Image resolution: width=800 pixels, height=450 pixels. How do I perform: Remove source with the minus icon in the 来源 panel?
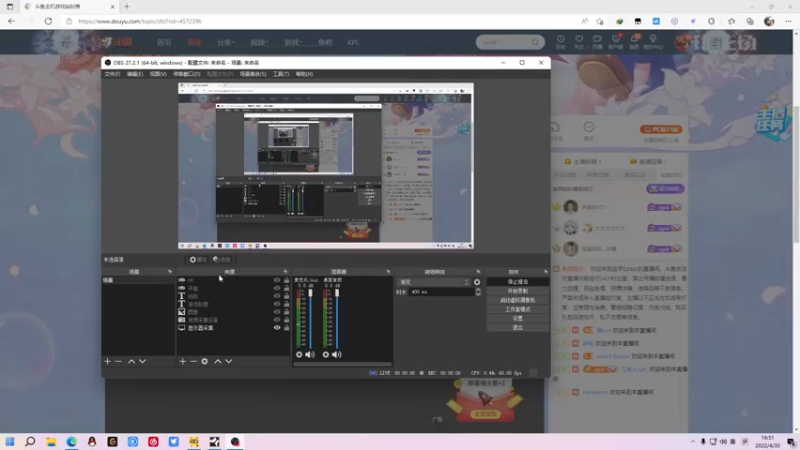193,361
